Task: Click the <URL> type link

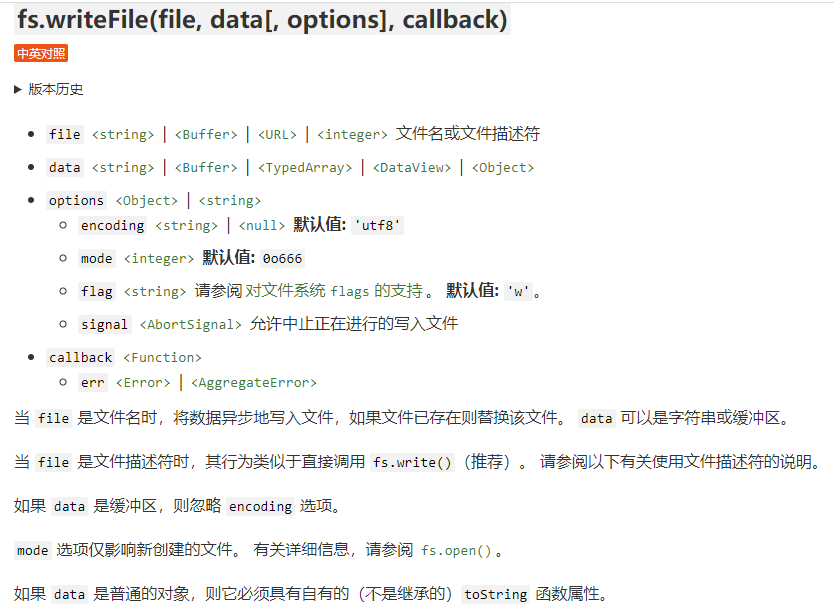Action: click(x=277, y=134)
